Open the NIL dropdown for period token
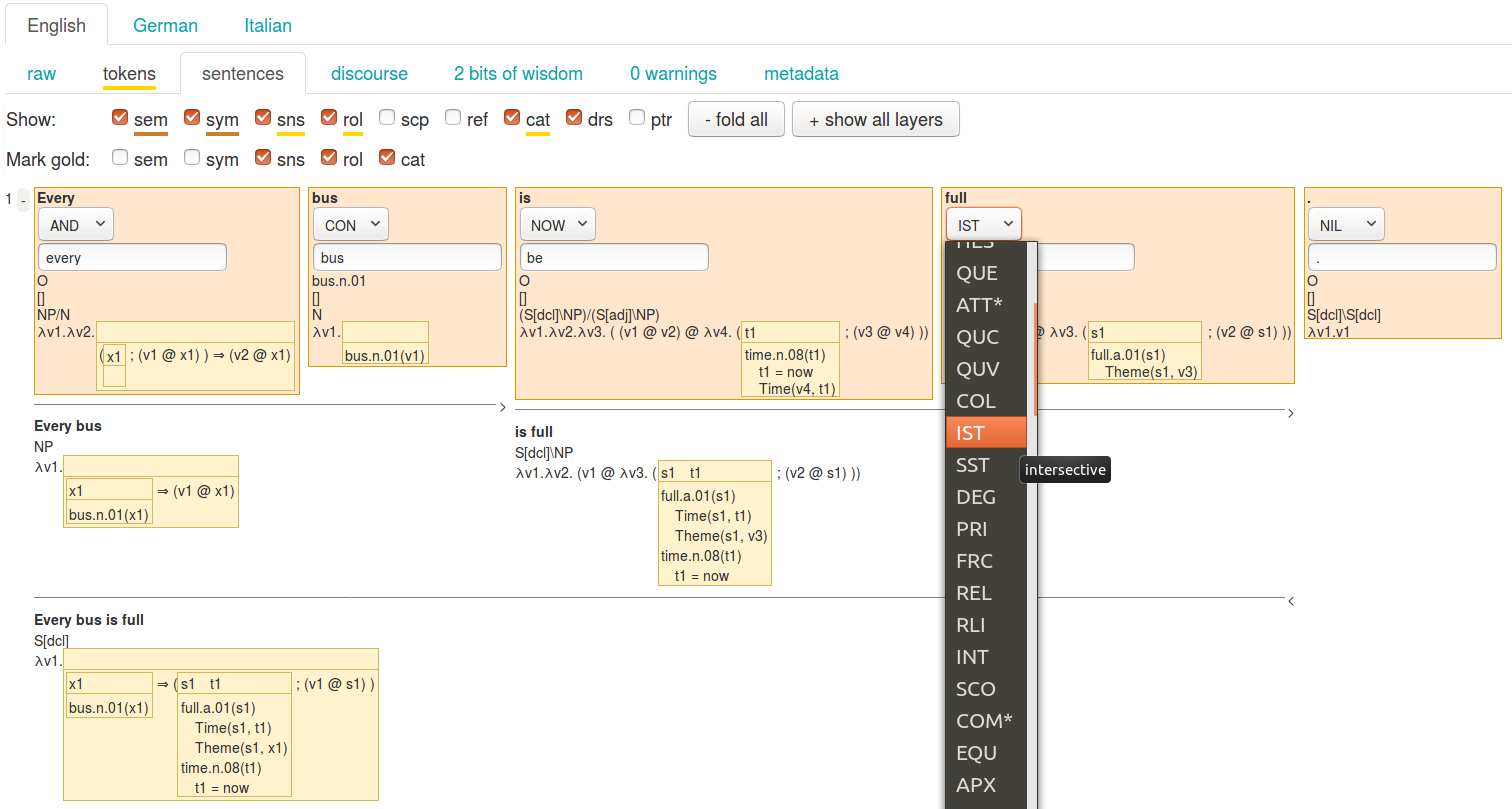The image size is (1512, 809). (x=1346, y=225)
